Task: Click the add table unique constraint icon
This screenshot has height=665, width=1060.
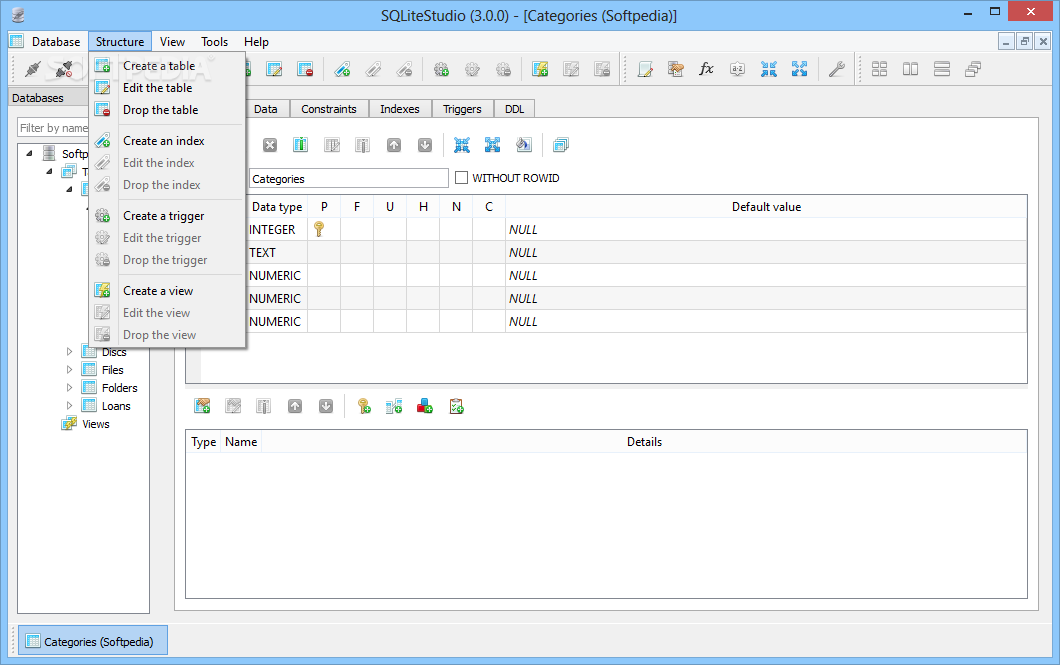Action: (425, 406)
